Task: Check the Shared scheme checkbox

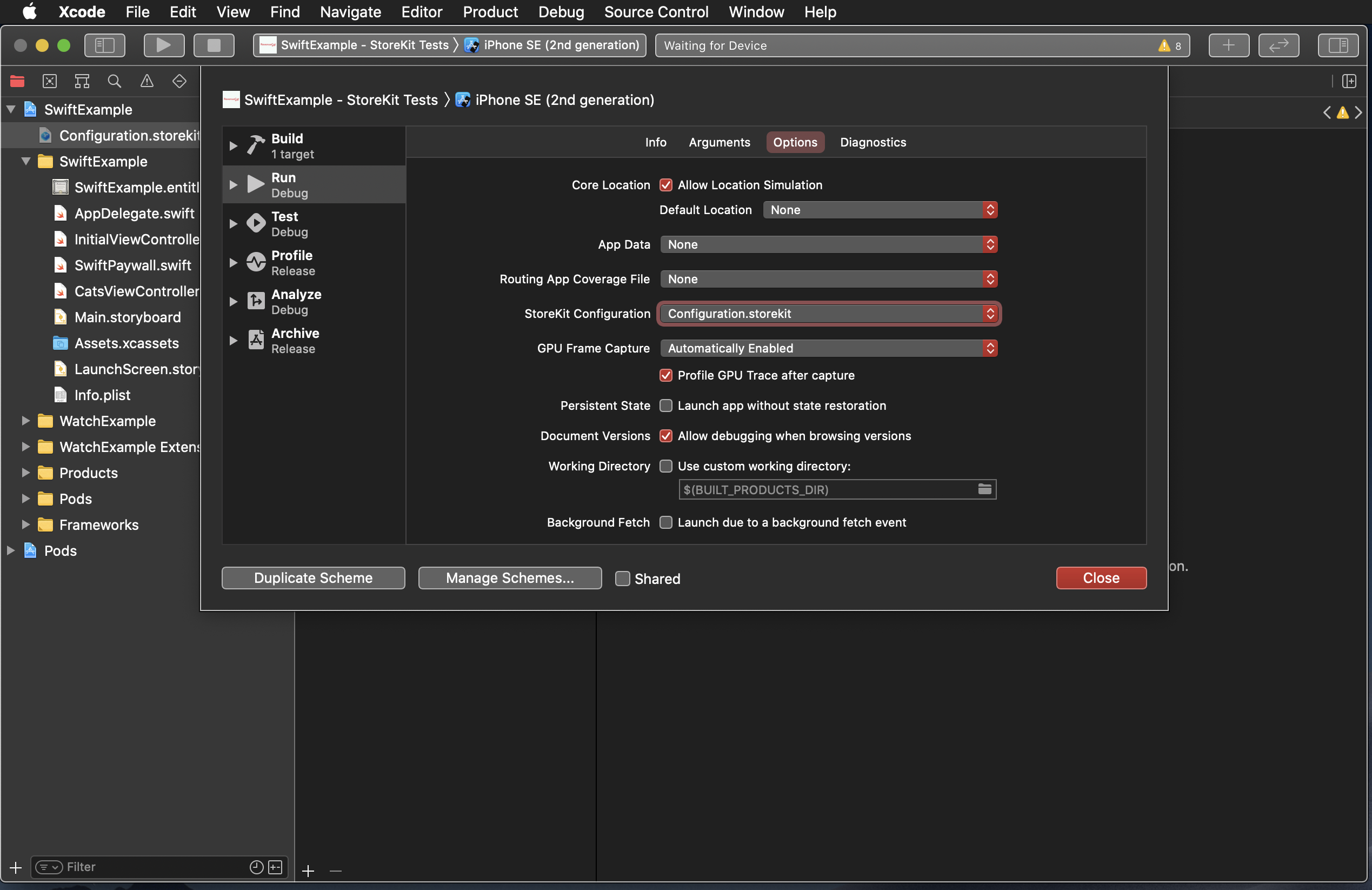Action: [x=623, y=578]
